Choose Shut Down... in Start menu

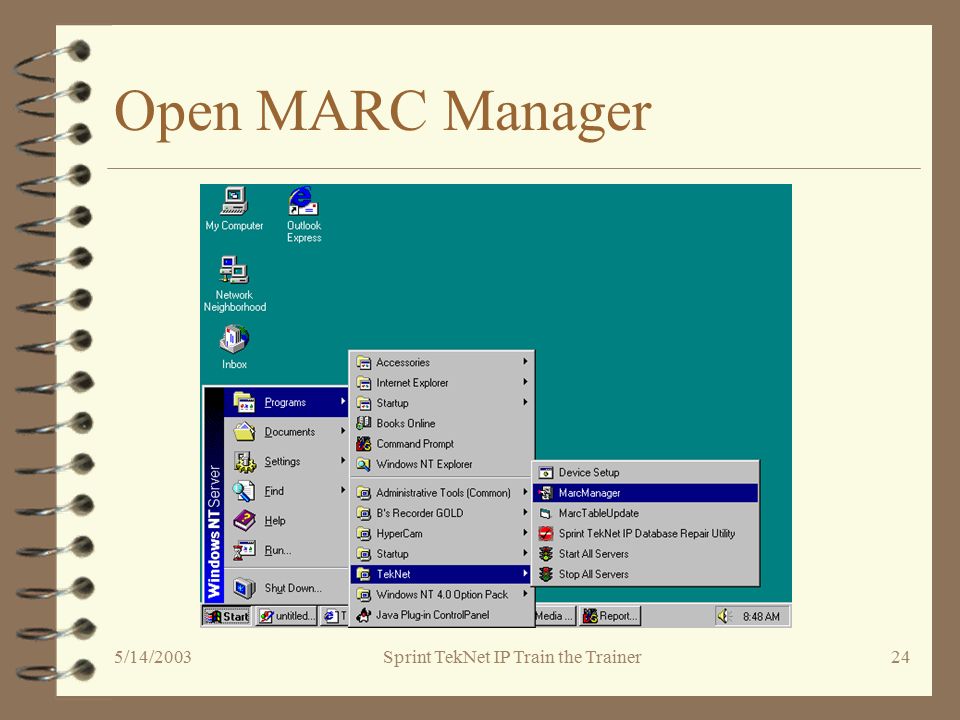click(x=286, y=588)
